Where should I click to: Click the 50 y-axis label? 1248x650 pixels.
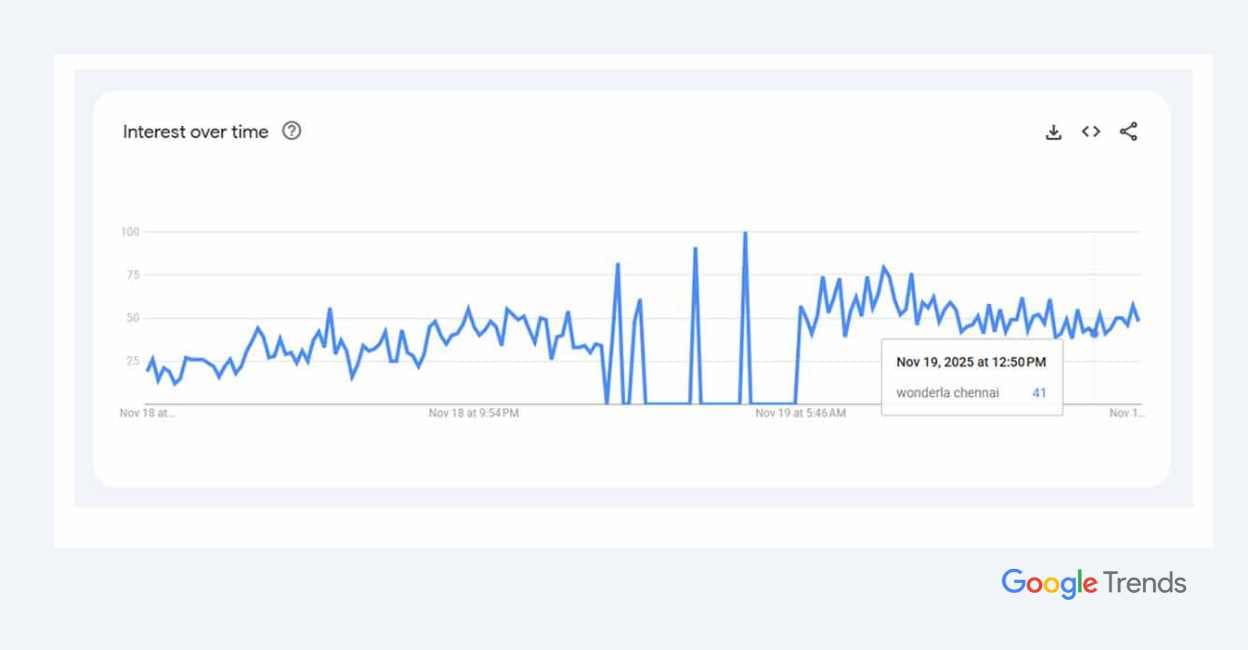coord(131,318)
